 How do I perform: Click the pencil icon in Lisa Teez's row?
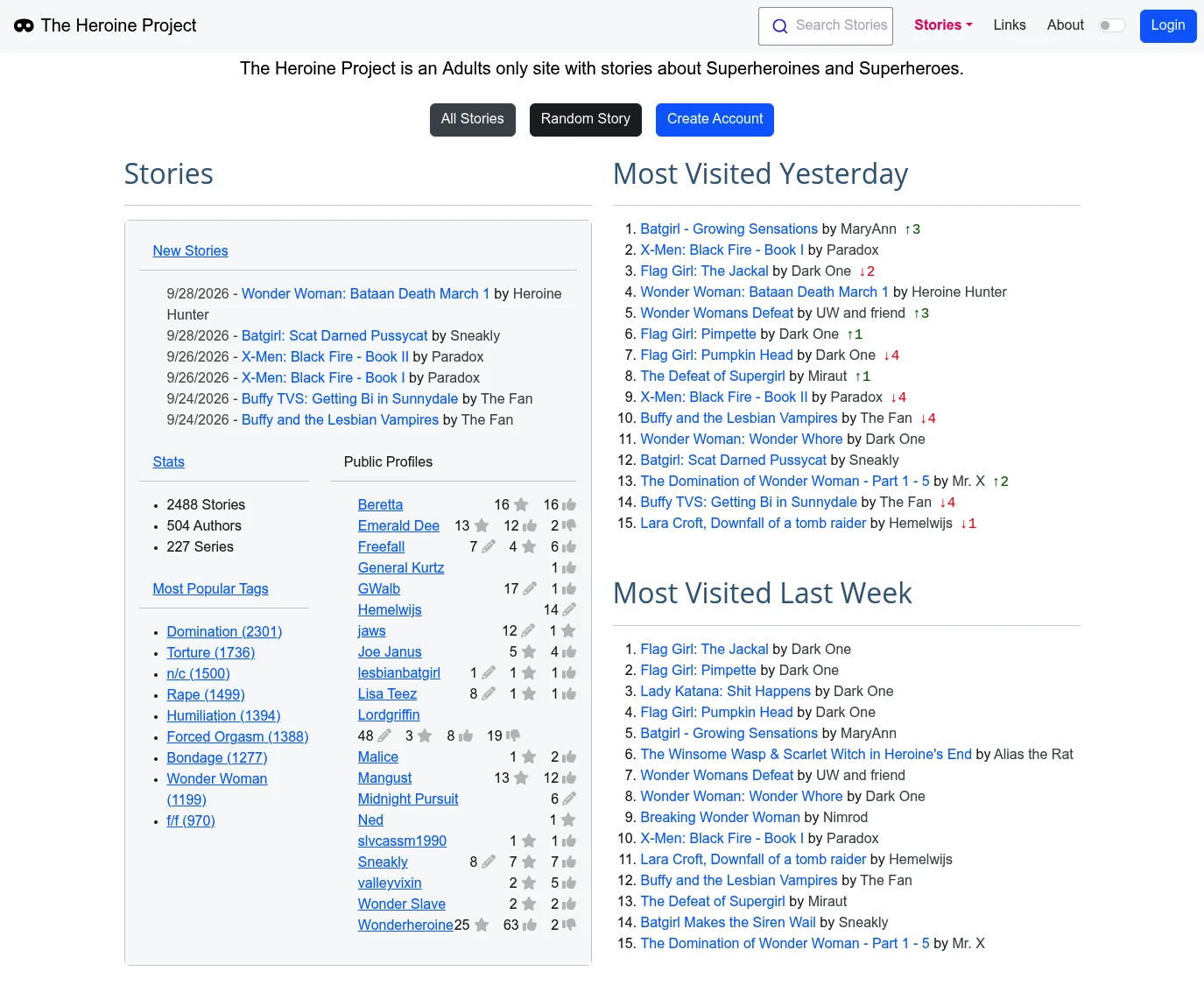point(489,694)
